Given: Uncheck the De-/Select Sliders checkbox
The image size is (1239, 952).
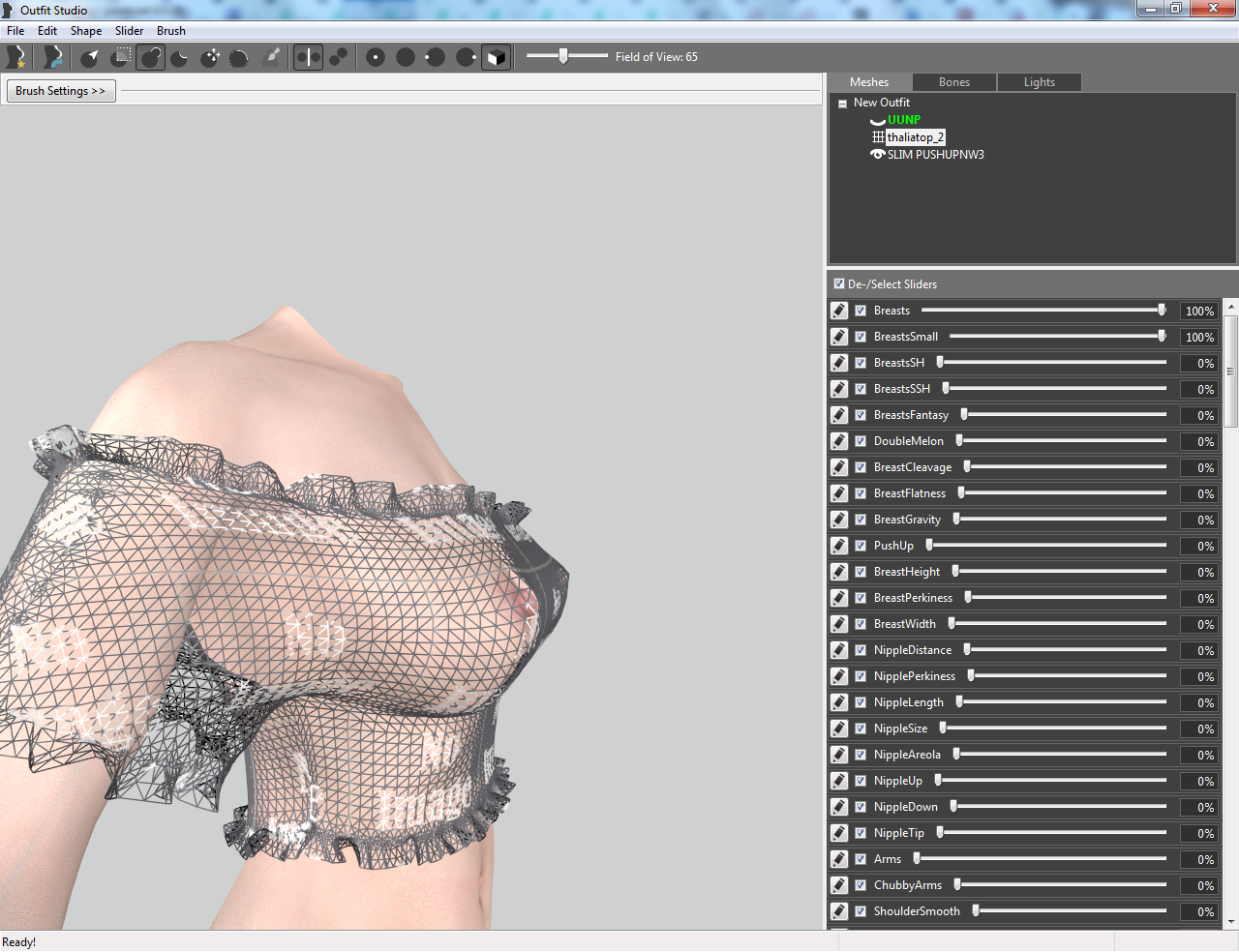Looking at the screenshot, I should point(839,284).
